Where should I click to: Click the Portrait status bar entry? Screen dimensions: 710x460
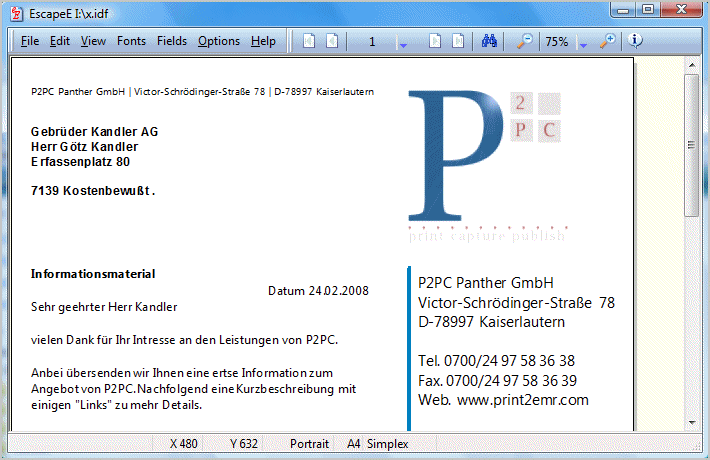pos(309,444)
